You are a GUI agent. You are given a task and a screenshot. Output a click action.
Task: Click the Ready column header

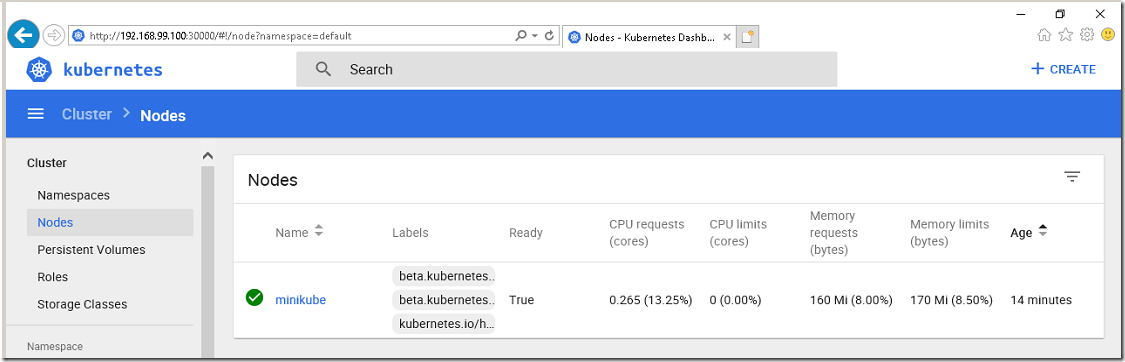pyautogui.click(x=526, y=232)
